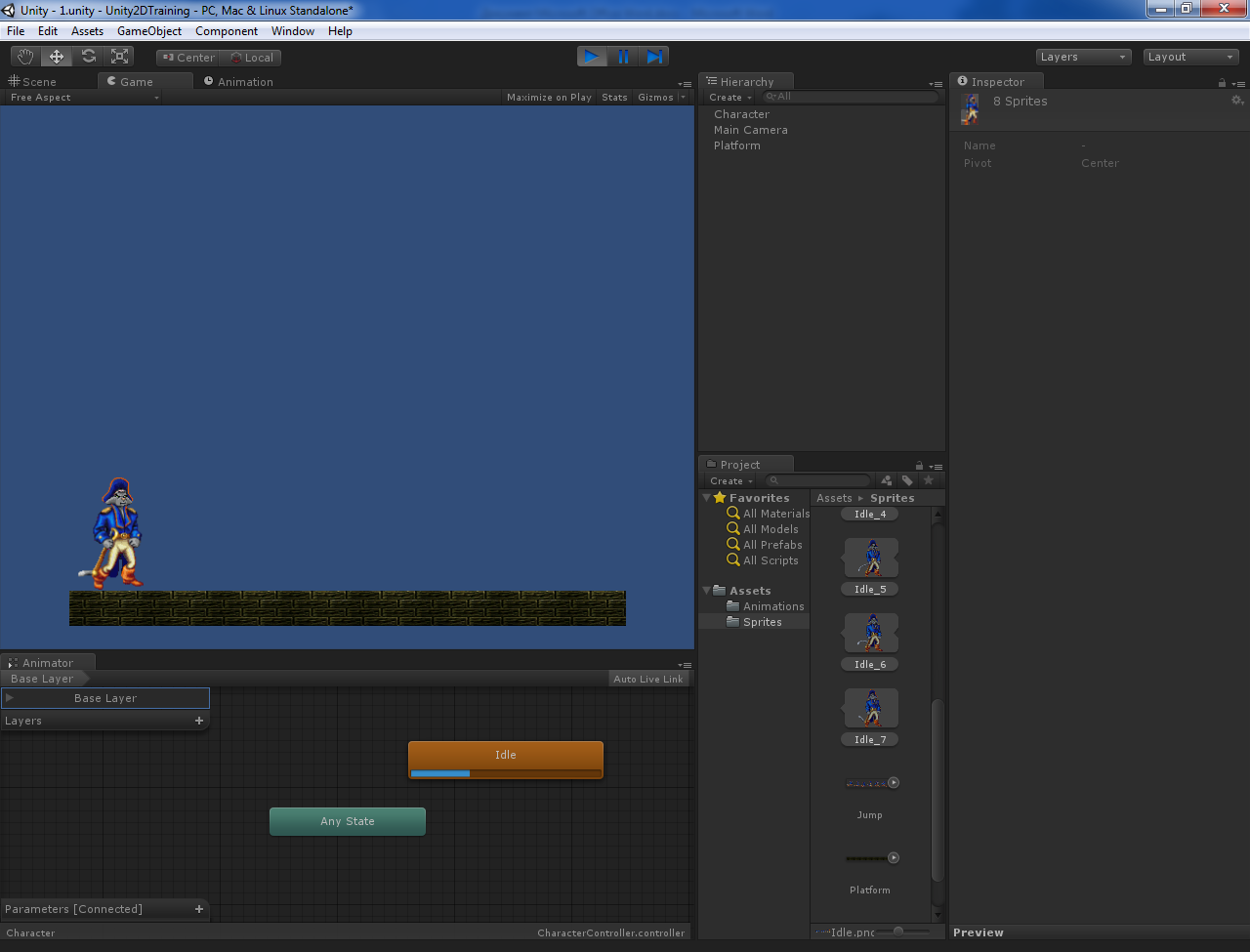Viewport: 1250px width, 952px height.
Task: Toggle the Stats overlay
Action: (614, 98)
